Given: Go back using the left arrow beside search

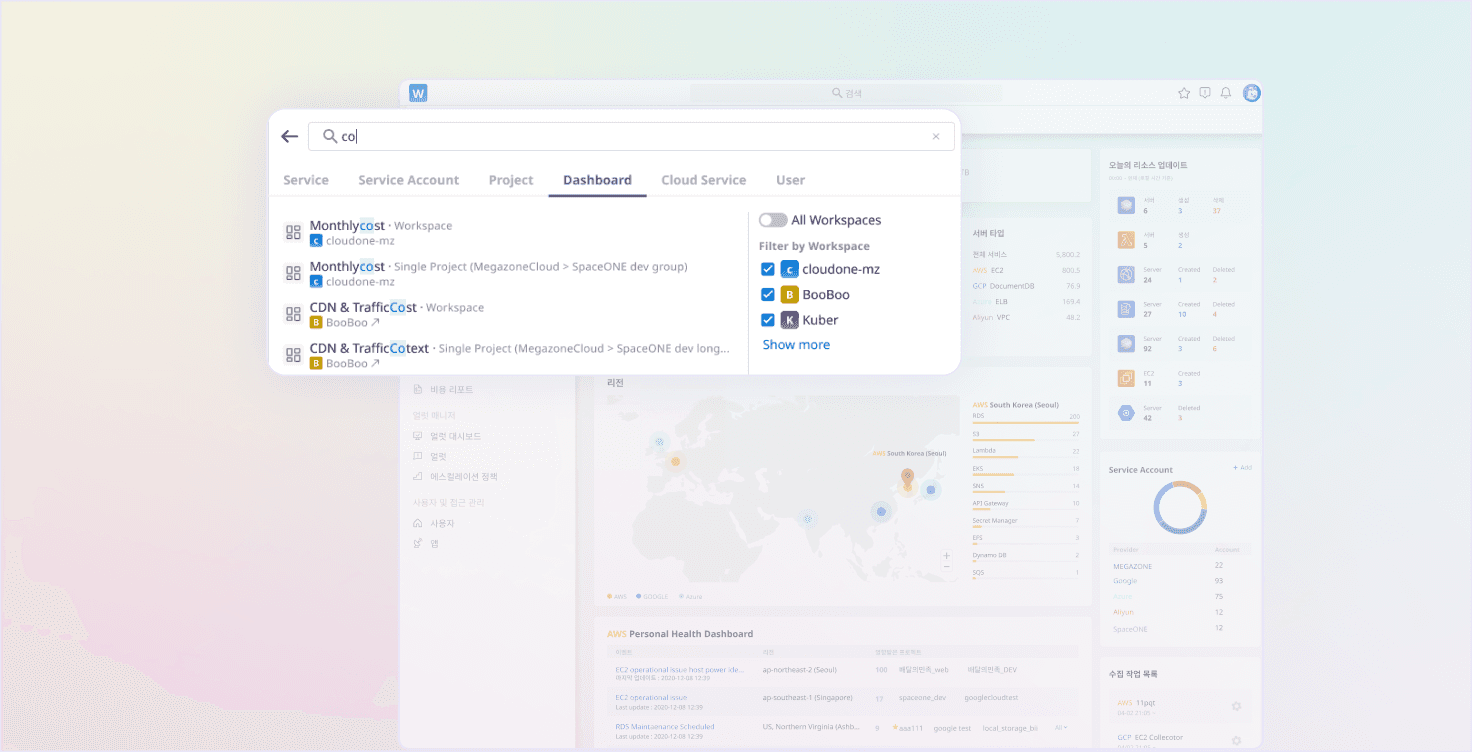Looking at the screenshot, I should tap(289, 136).
